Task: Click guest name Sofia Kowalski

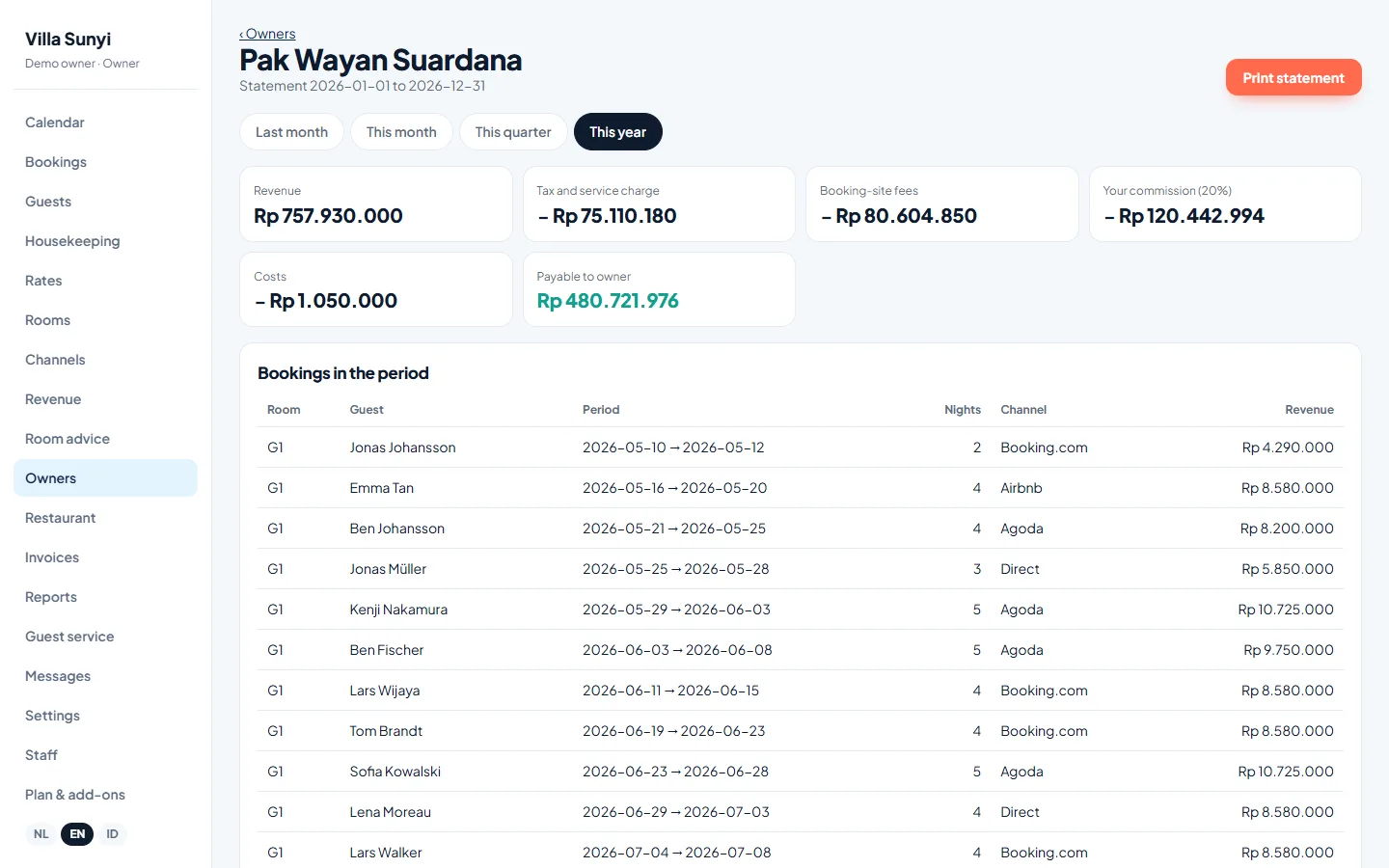Action: point(395,772)
